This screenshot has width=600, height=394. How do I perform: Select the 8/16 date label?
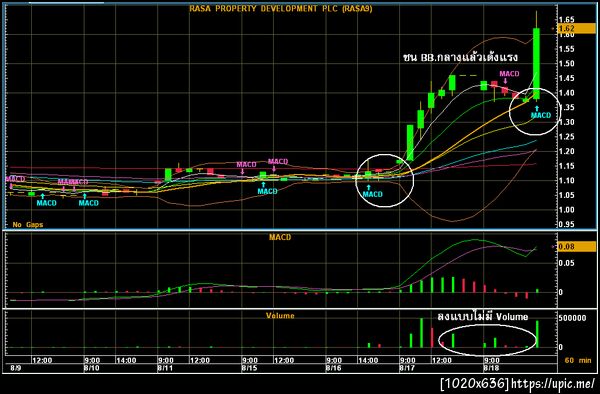[x=333, y=369]
